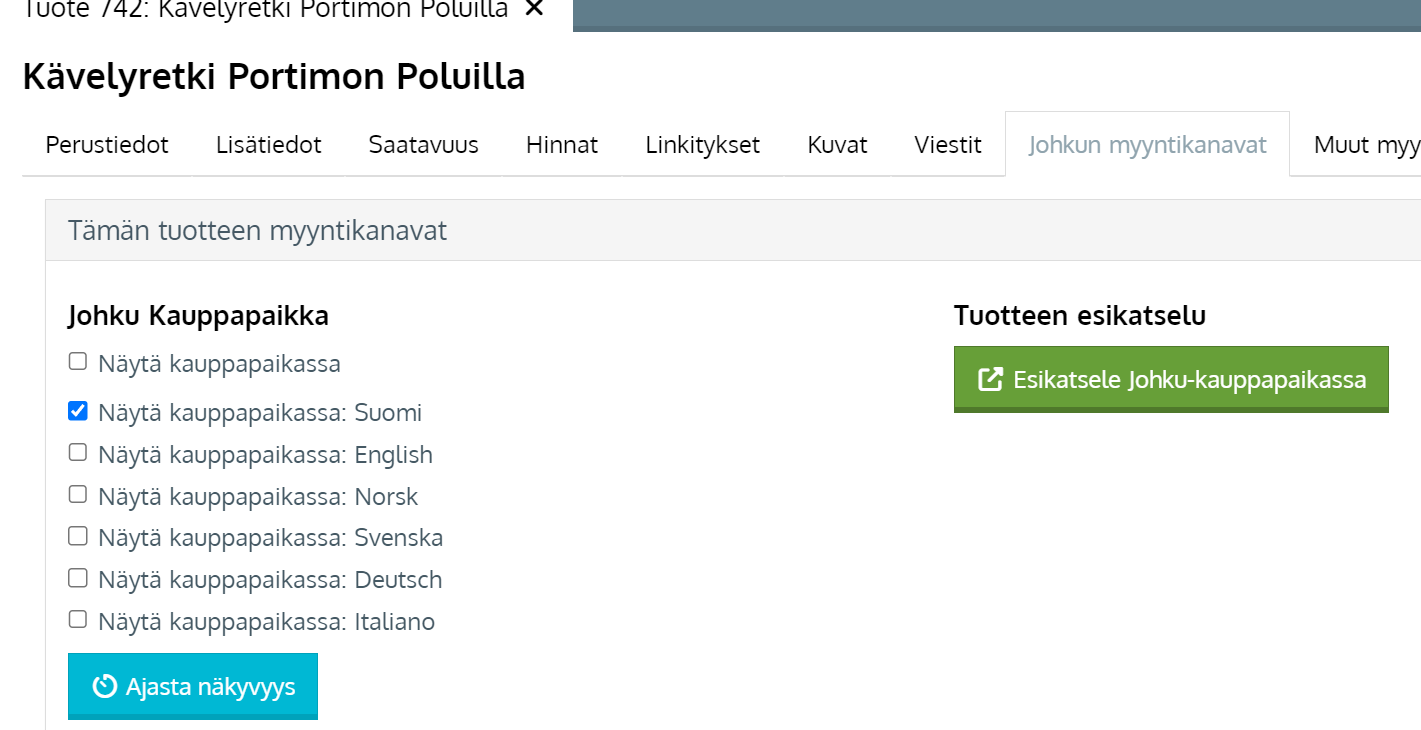Switch to the Viestit tab

947,145
